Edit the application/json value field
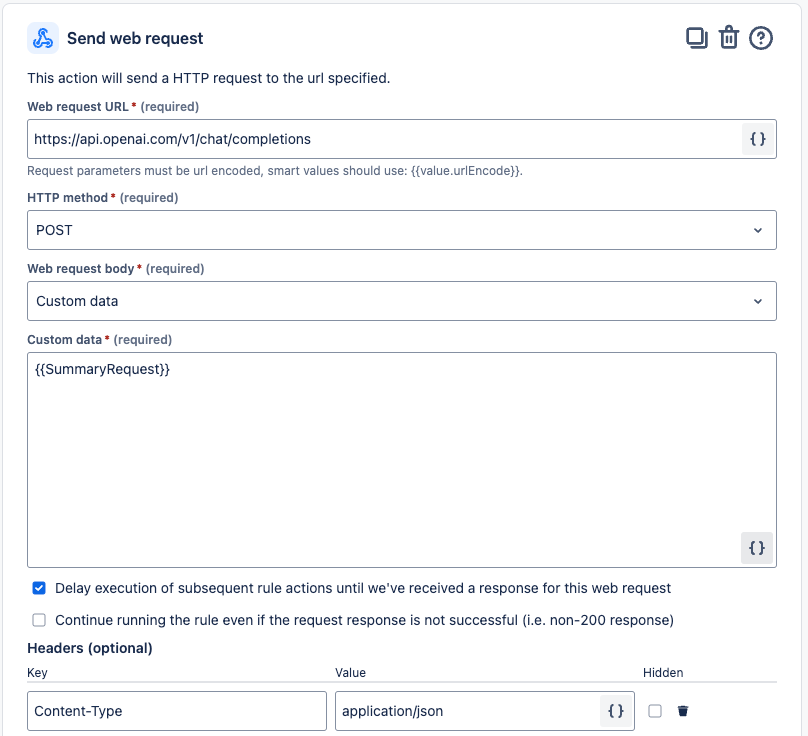 [468, 711]
